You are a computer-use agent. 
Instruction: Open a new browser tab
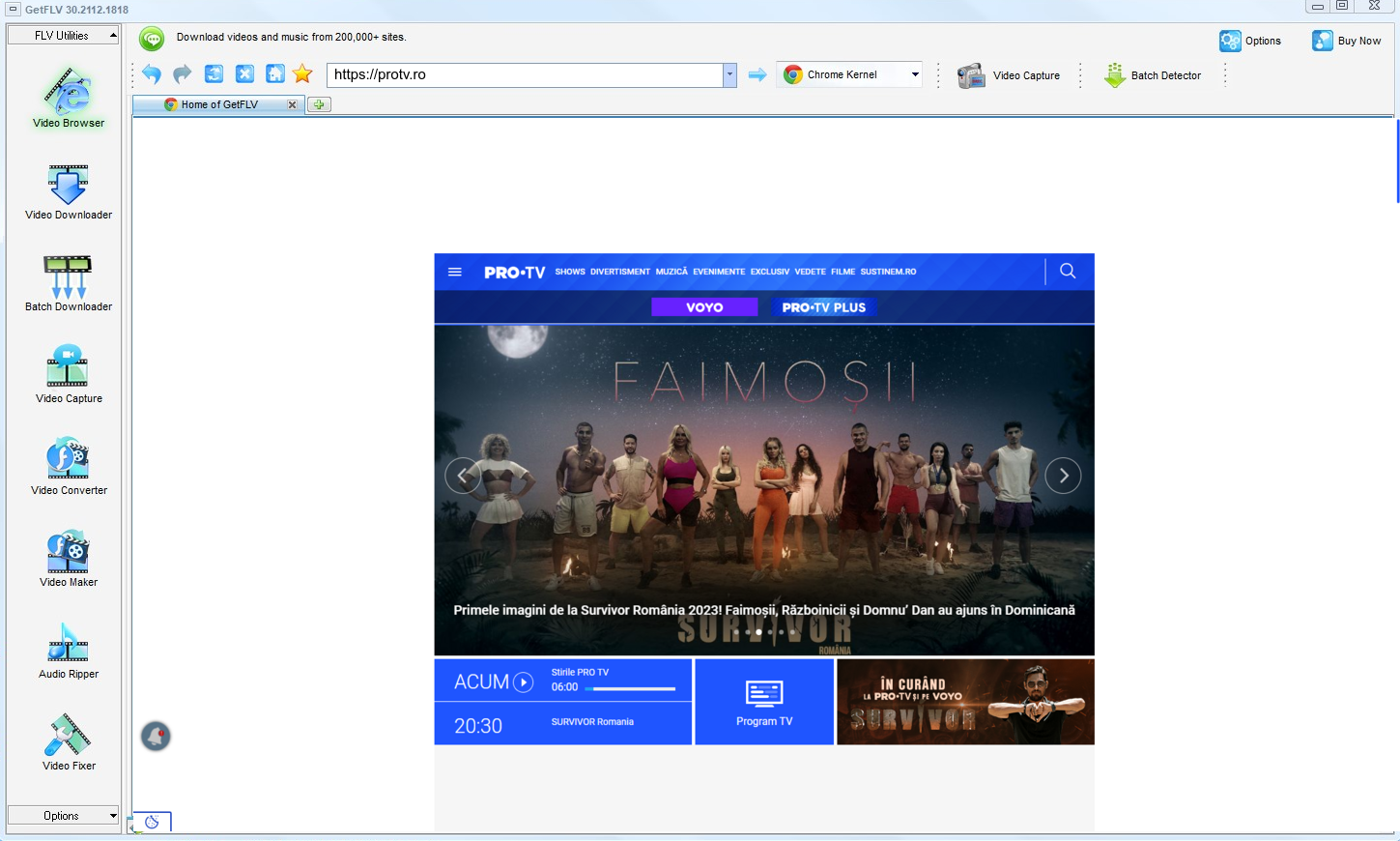[x=319, y=104]
